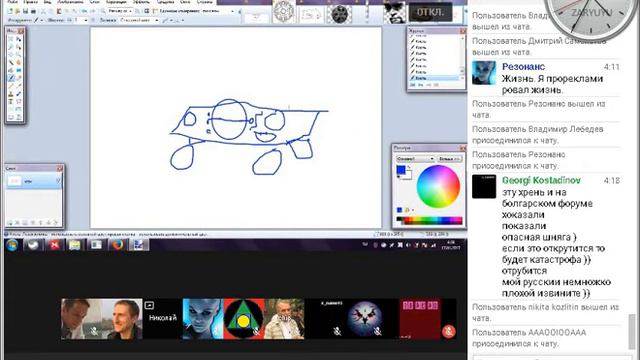
Task: Select the Ellipse Select tool
Action: click(x=11, y=55)
